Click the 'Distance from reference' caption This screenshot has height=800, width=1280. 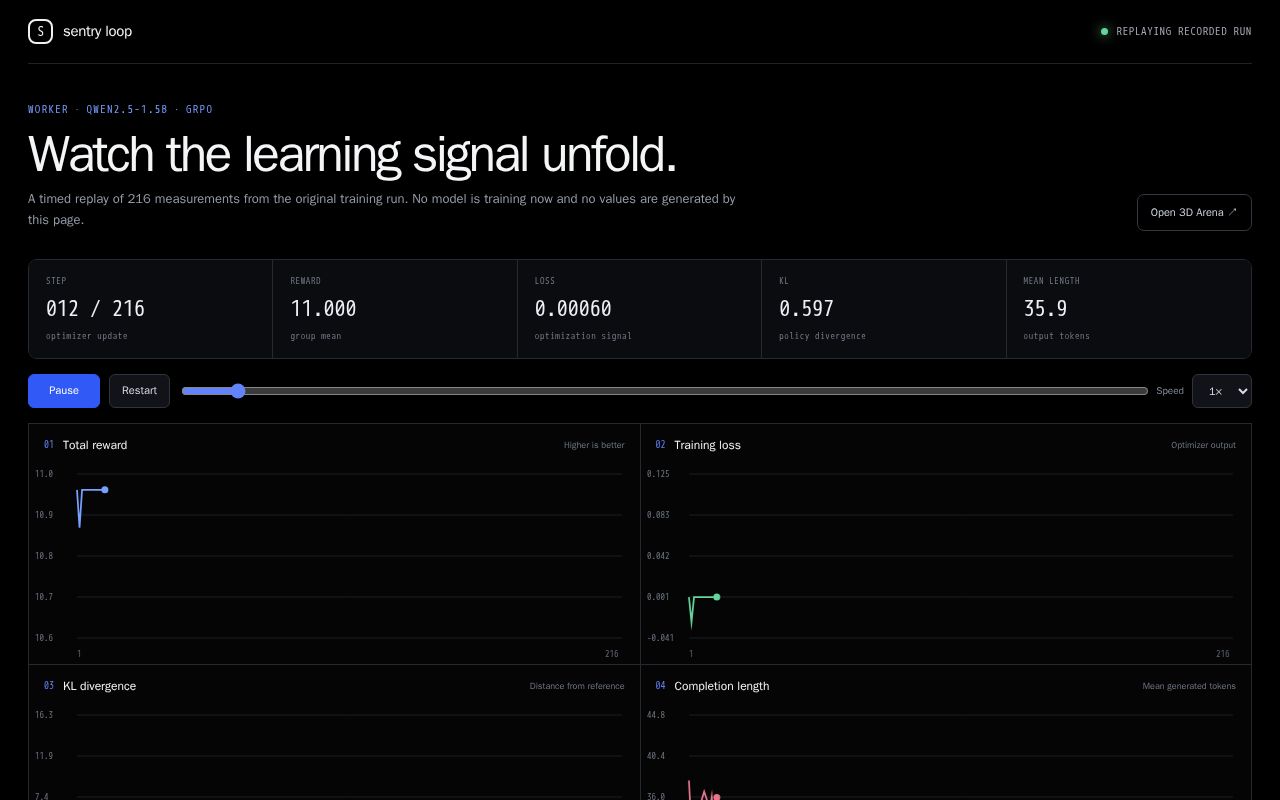(577, 686)
